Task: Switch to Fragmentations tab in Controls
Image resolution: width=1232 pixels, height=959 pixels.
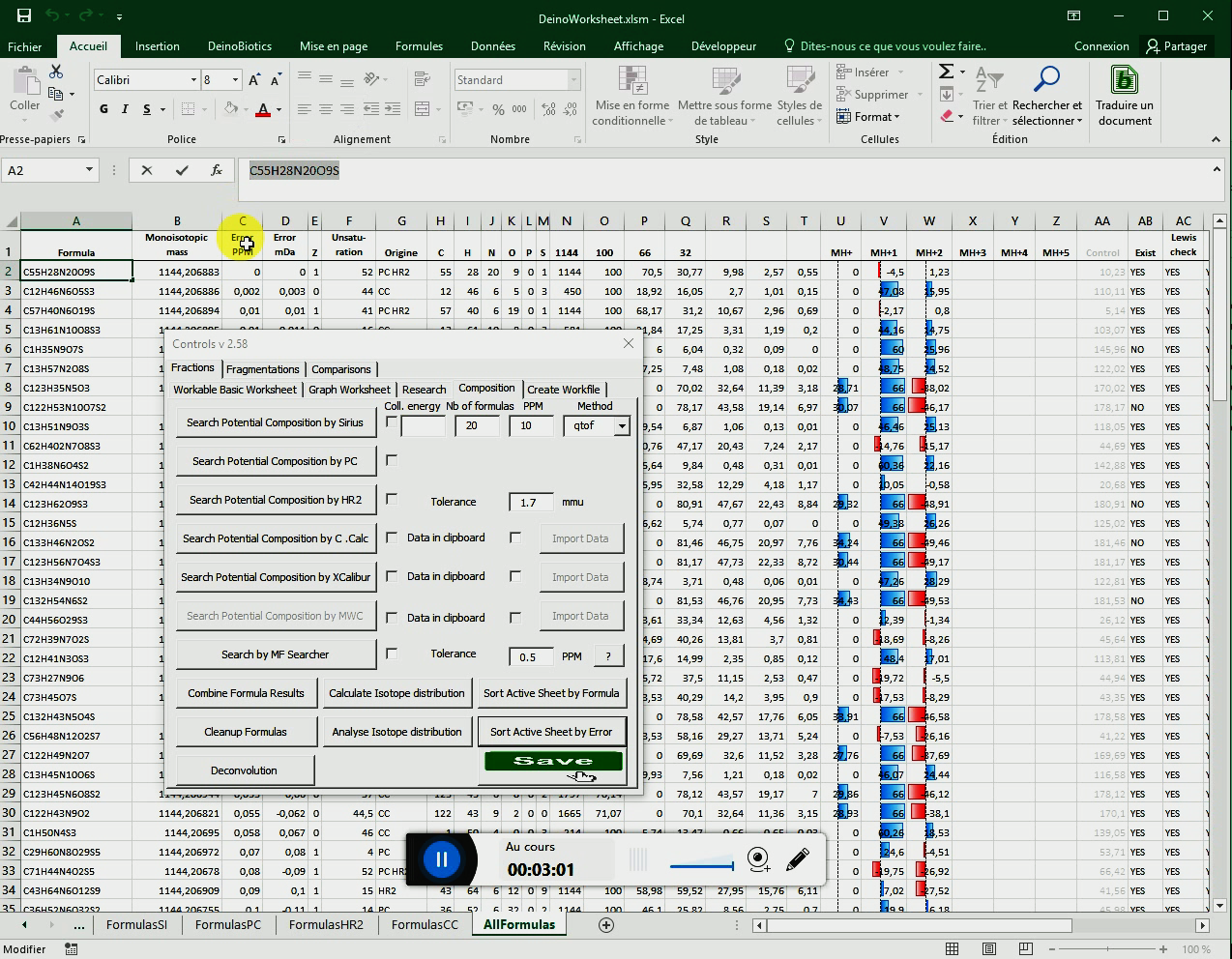Action: tap(263, 369)
